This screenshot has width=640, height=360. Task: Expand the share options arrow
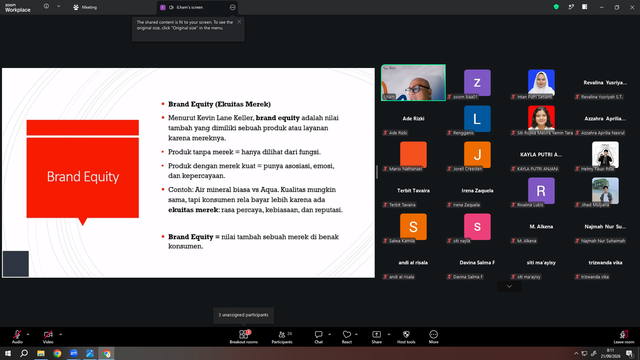pos(389,334)
